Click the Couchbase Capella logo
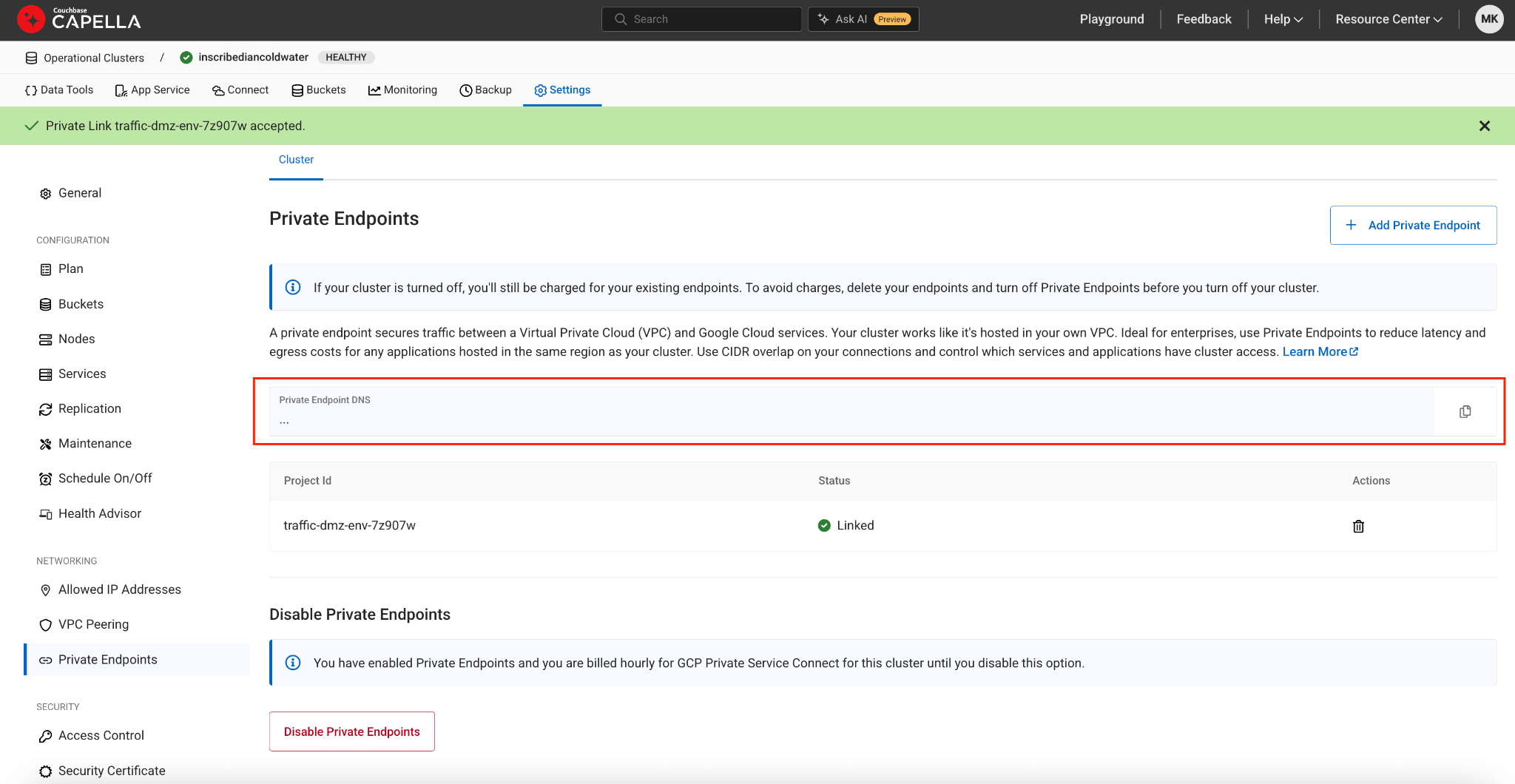Screen dimensions: 1515x784 [x=79, y=19]
